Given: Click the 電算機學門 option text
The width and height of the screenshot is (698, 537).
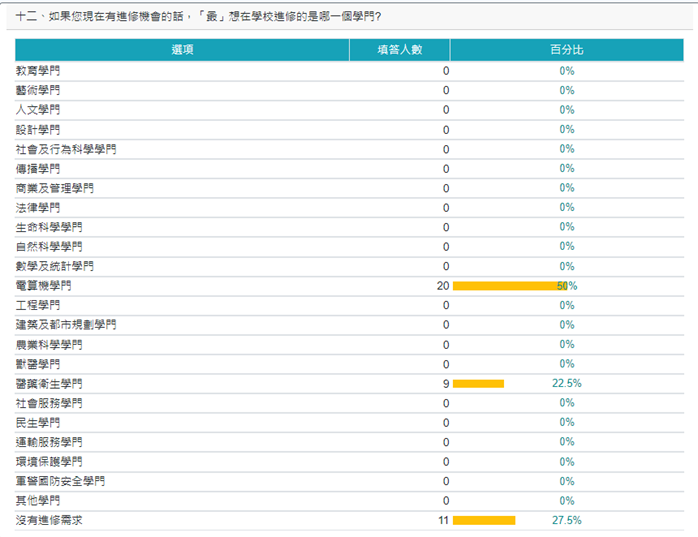Looking at the screenshot, I should pos(44,286).
